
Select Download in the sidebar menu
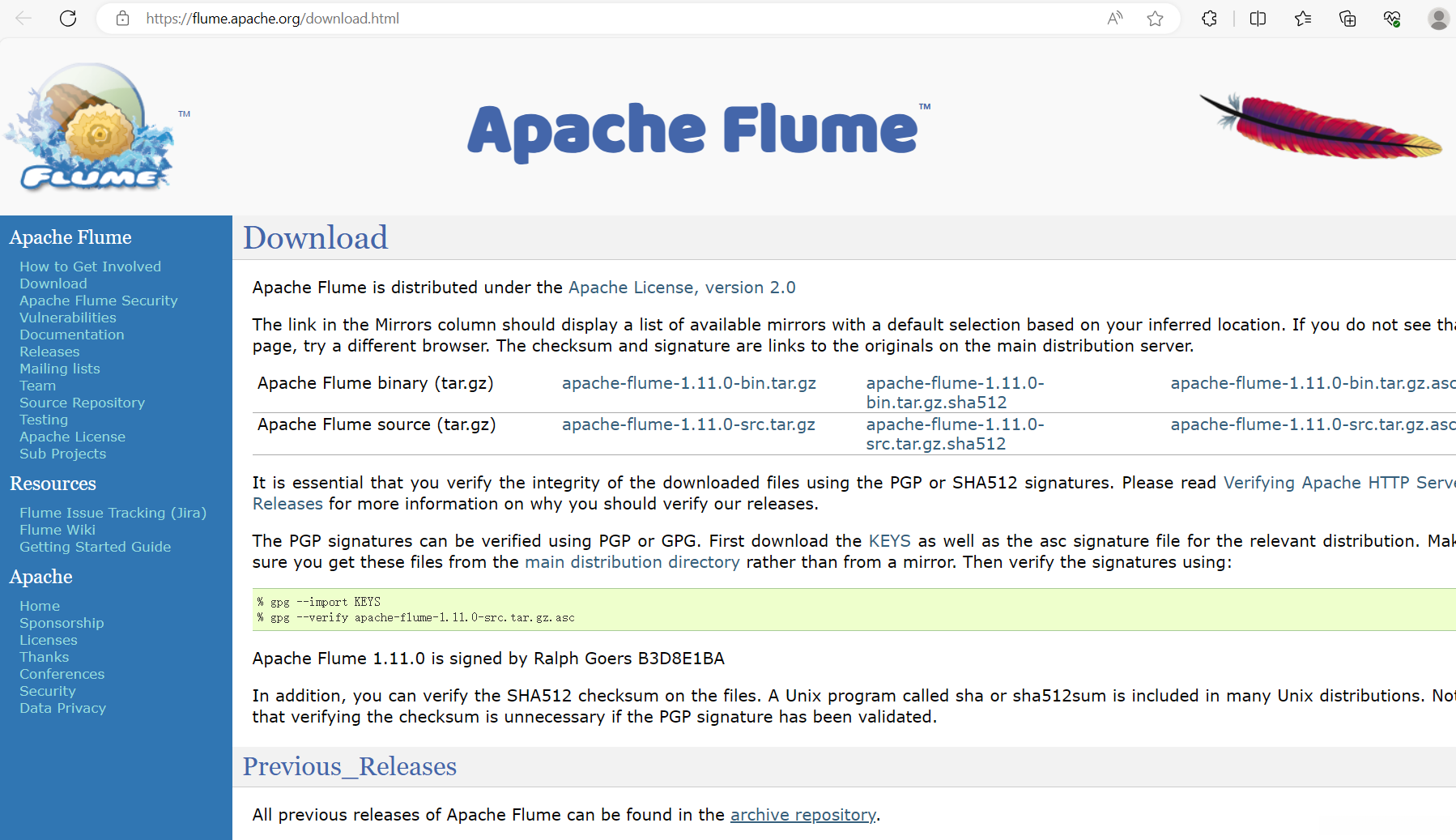click(x=53, y=284)
